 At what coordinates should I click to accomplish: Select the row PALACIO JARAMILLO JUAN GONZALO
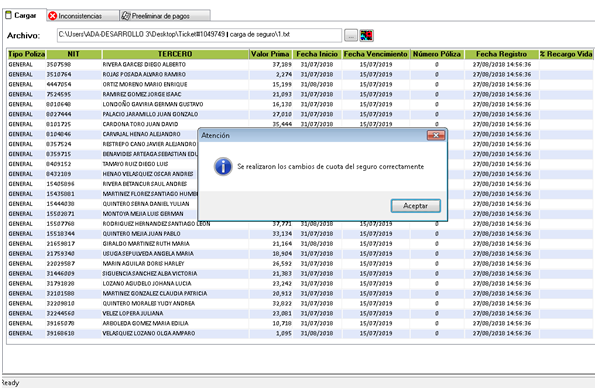300,114
